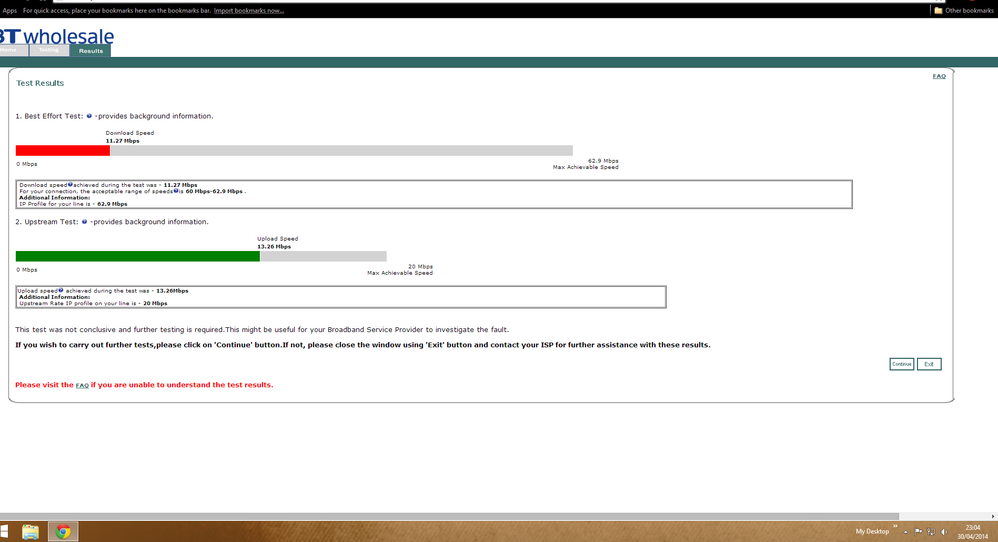Click '20 Mbps' Max Achievable Speed label
Screen dimensions: 998x542
[420, 267]
